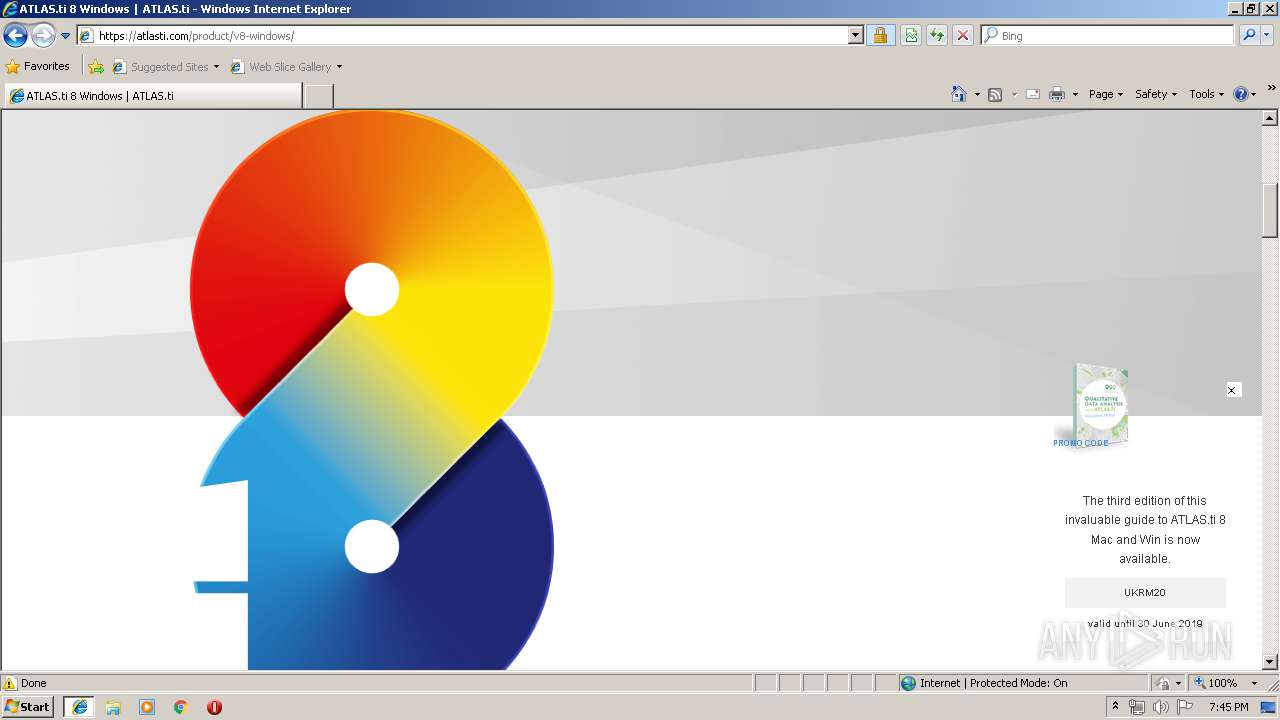The height and width of the screenshot is (720, 1280).
Task: Click the Read Mail envelope icon
Action: coord(1033,95)
